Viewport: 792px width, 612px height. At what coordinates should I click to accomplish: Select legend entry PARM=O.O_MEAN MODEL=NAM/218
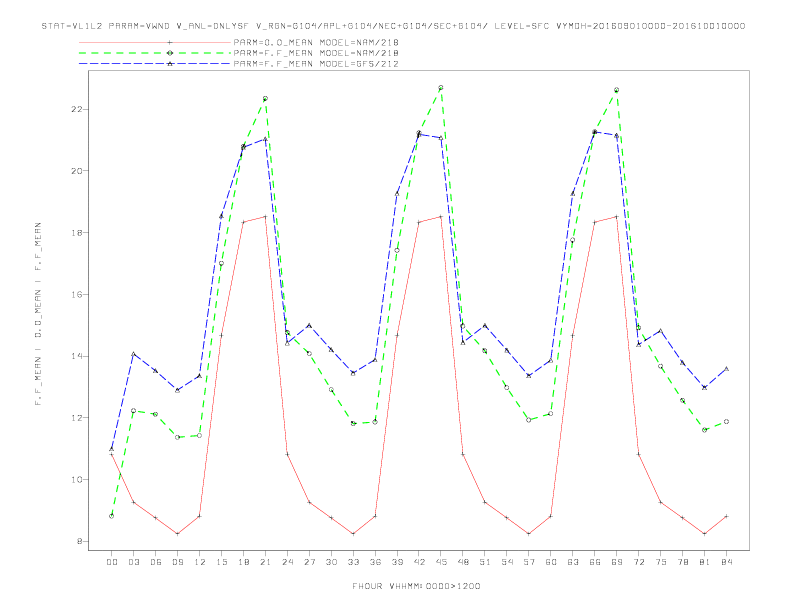coord(316,42)
